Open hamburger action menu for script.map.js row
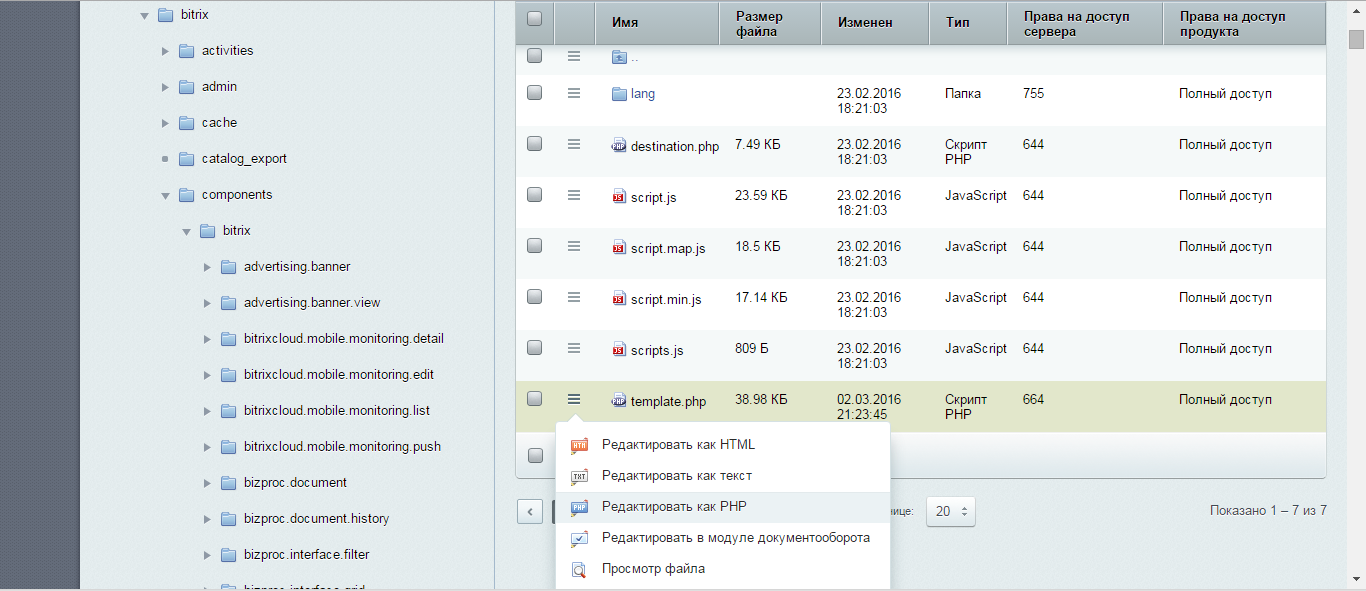Viewport: 1366px width, 591px height. coord(574,246)
